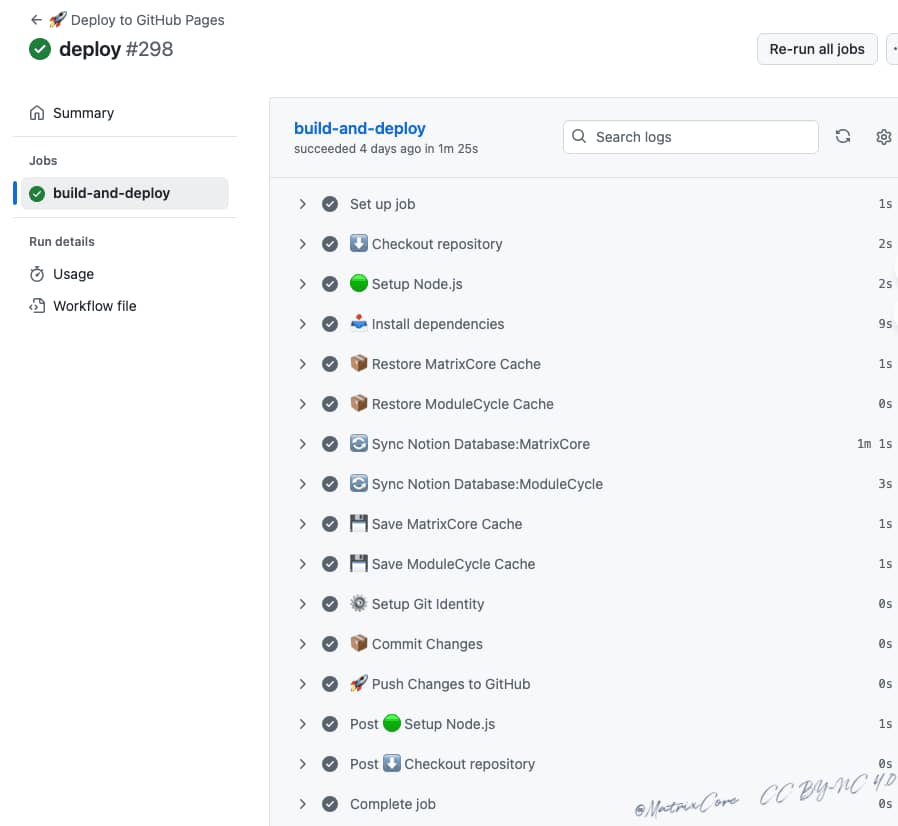Click the refresh logs icon
This screenshot has height=826, width=898.
click(x=843, y=137)
